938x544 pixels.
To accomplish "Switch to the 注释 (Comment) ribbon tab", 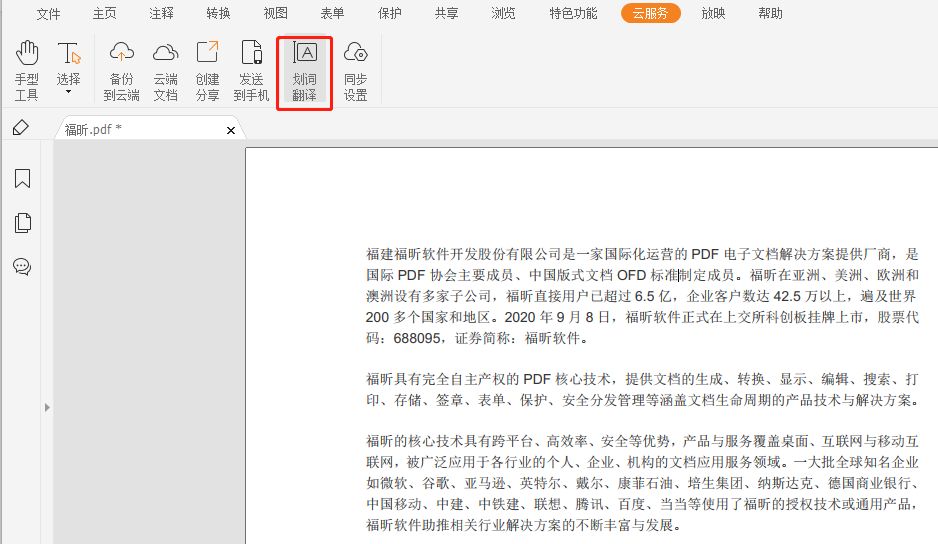I will [x=161, y=14].
